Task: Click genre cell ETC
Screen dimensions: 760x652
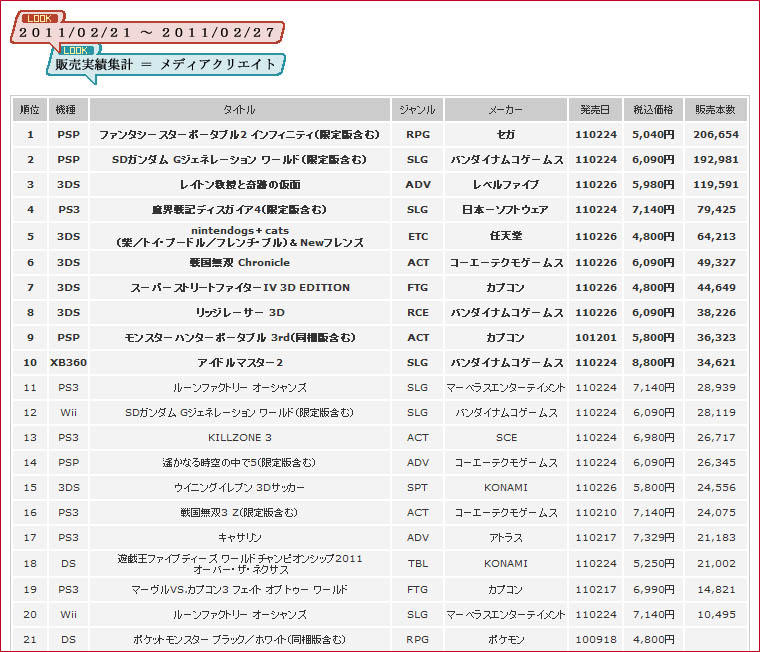Action: (417, 237)
